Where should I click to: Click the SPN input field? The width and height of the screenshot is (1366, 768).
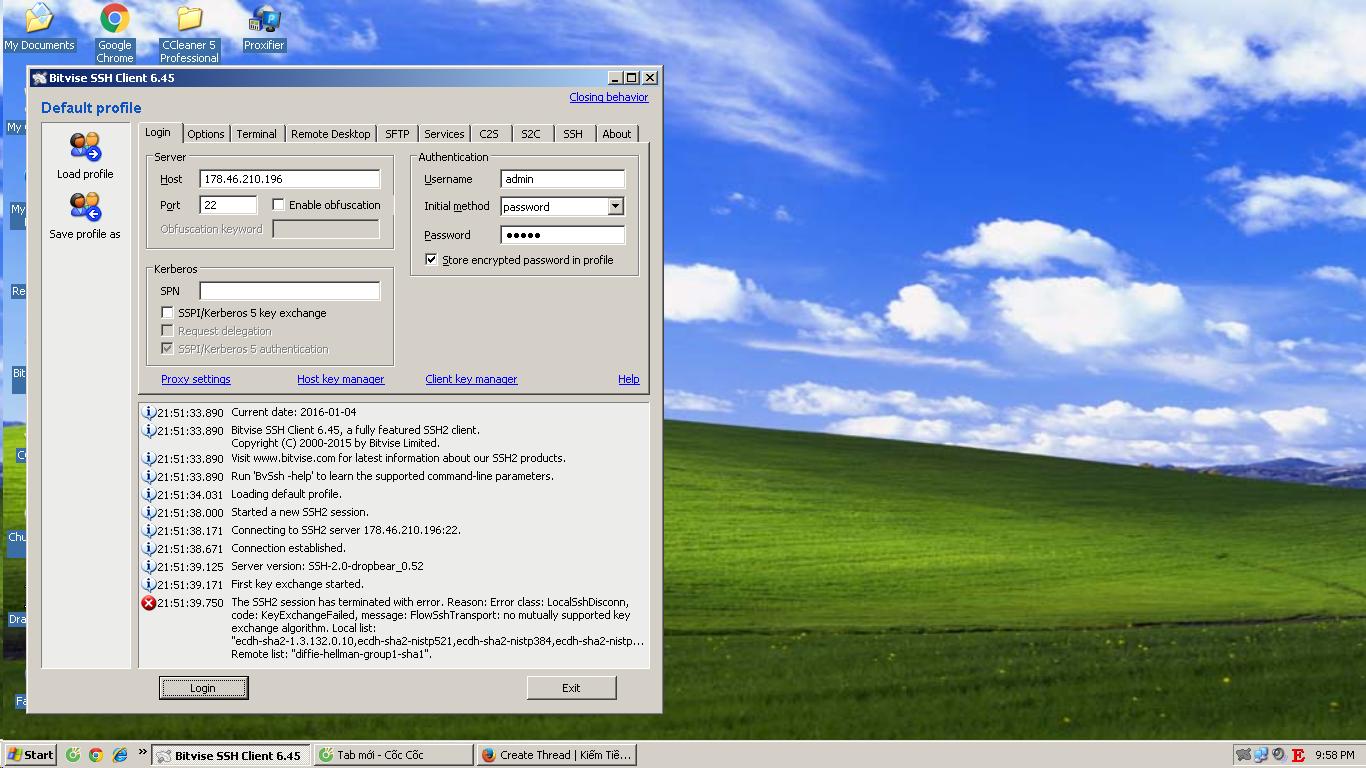(290, 291)
